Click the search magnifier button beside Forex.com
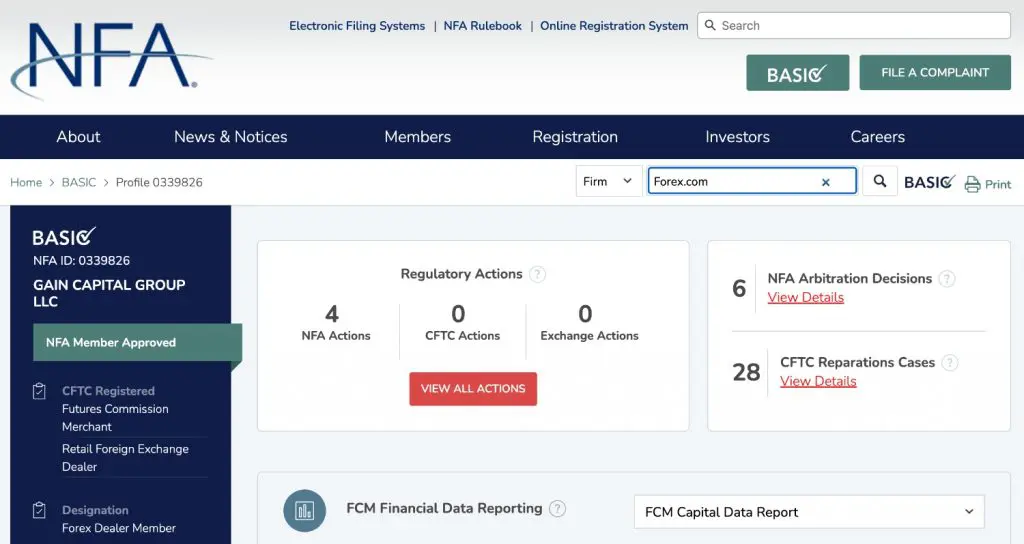This screenshot has height=544, width=1024. pos(880,181)
